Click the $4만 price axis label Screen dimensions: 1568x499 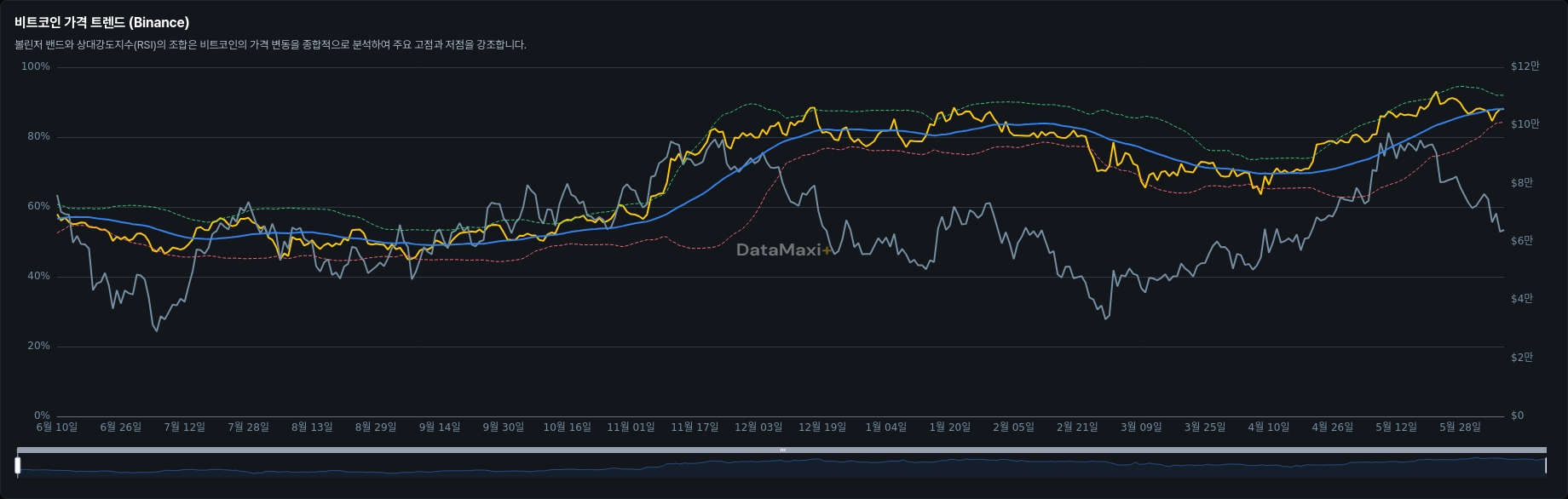coord(1522,299)
